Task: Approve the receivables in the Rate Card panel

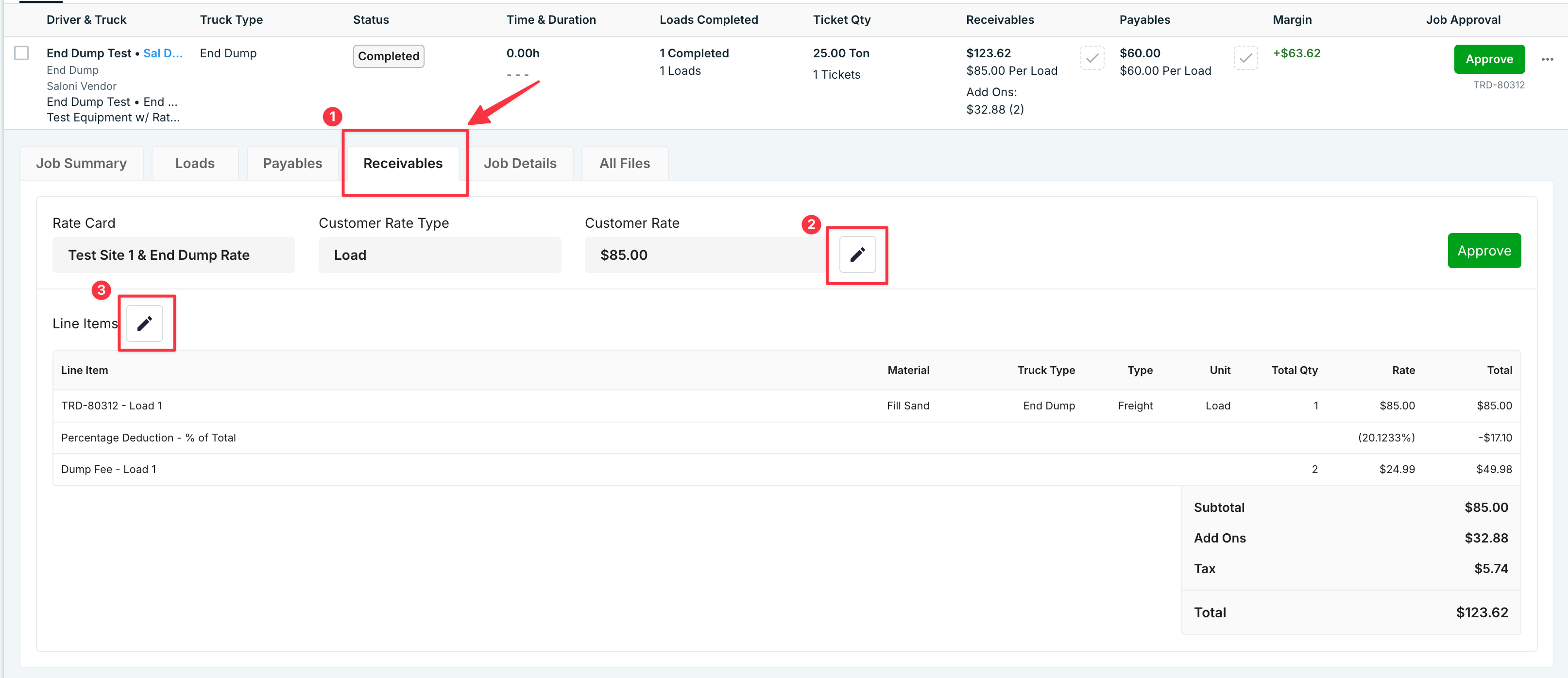Action: click(1484, 251)
